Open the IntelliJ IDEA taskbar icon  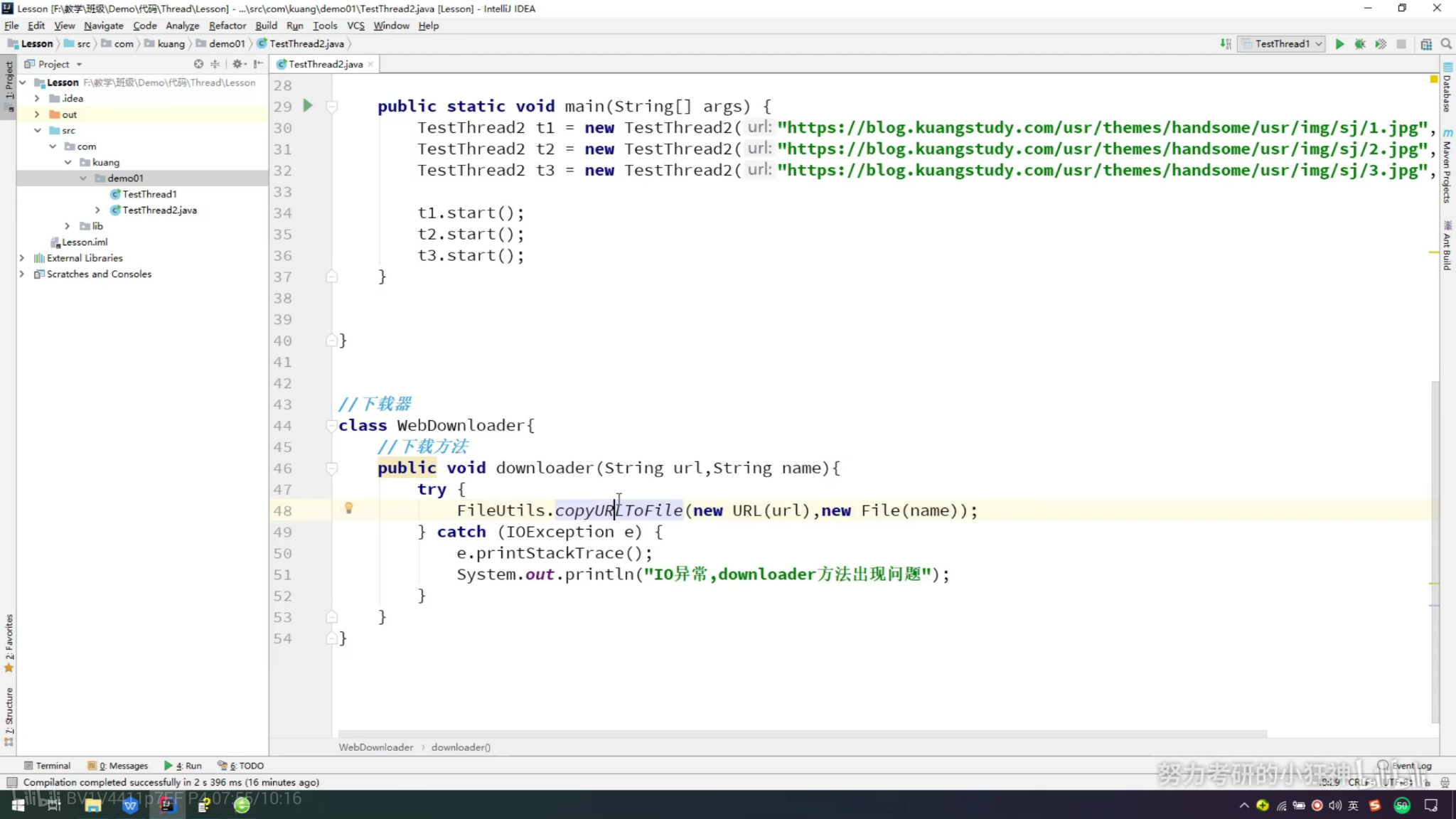click(167, 805)
